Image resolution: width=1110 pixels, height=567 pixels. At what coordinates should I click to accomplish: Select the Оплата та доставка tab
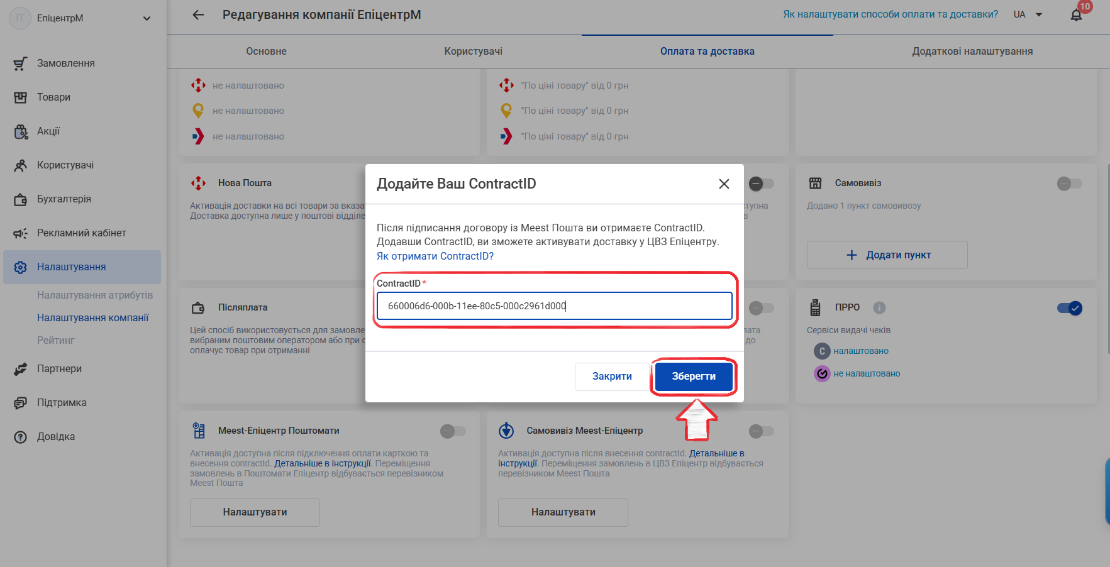point(707,51)
